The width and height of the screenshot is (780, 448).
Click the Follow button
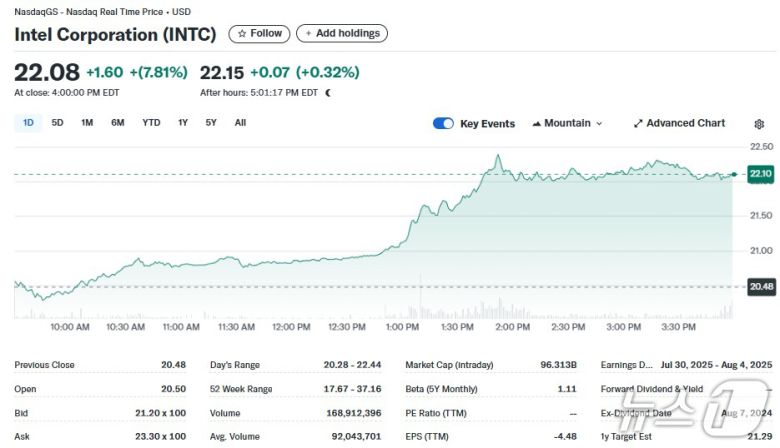click(259, 34)
